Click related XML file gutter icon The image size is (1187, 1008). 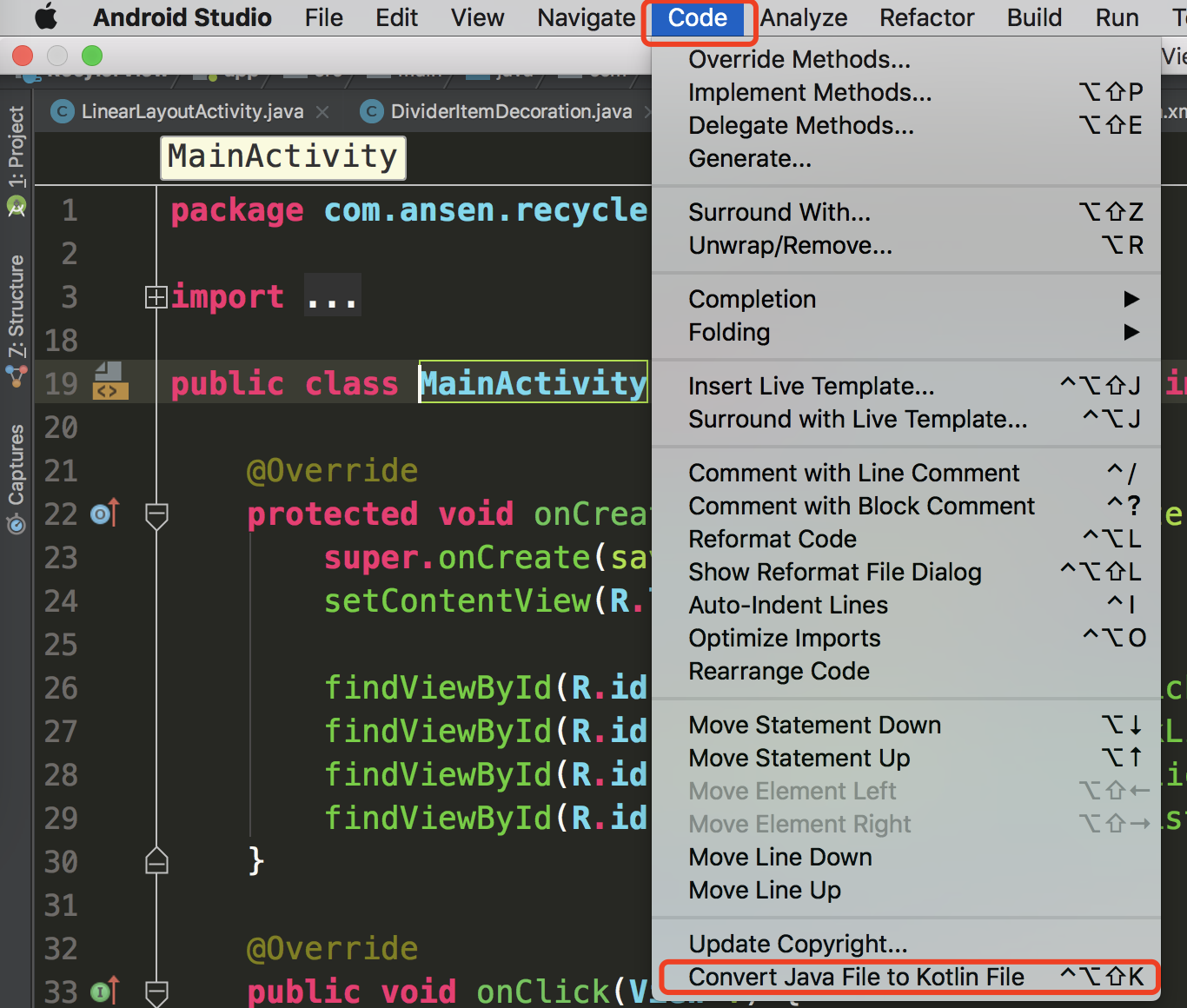point(110,381)
